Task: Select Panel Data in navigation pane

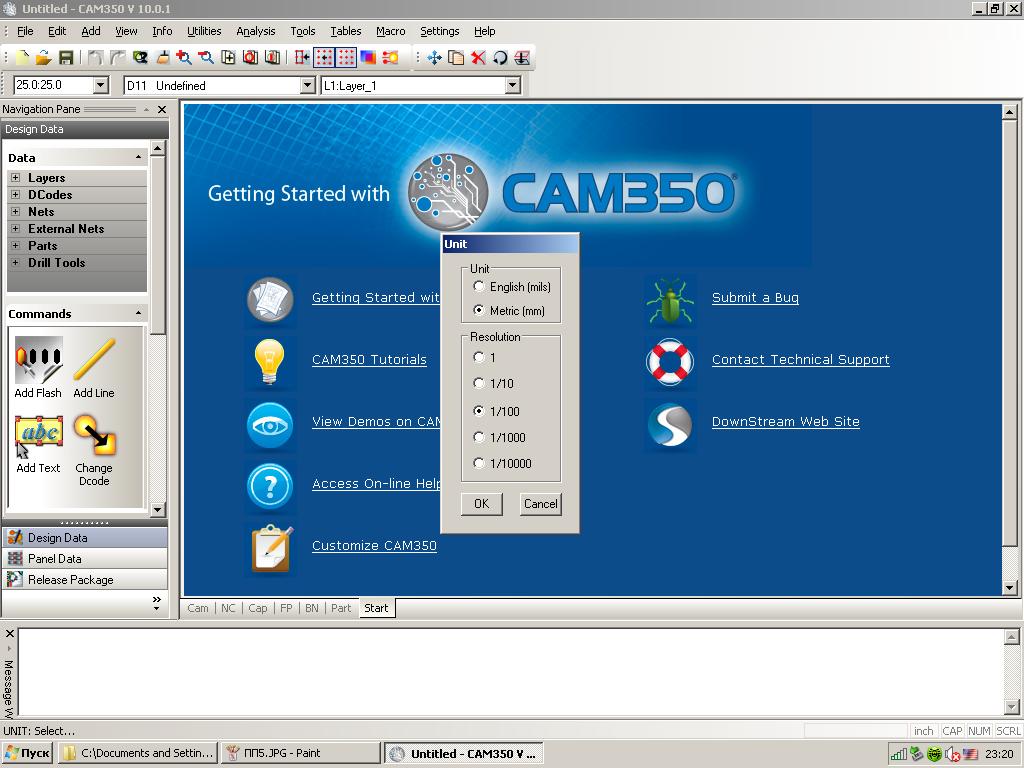Action: point(84,558)
